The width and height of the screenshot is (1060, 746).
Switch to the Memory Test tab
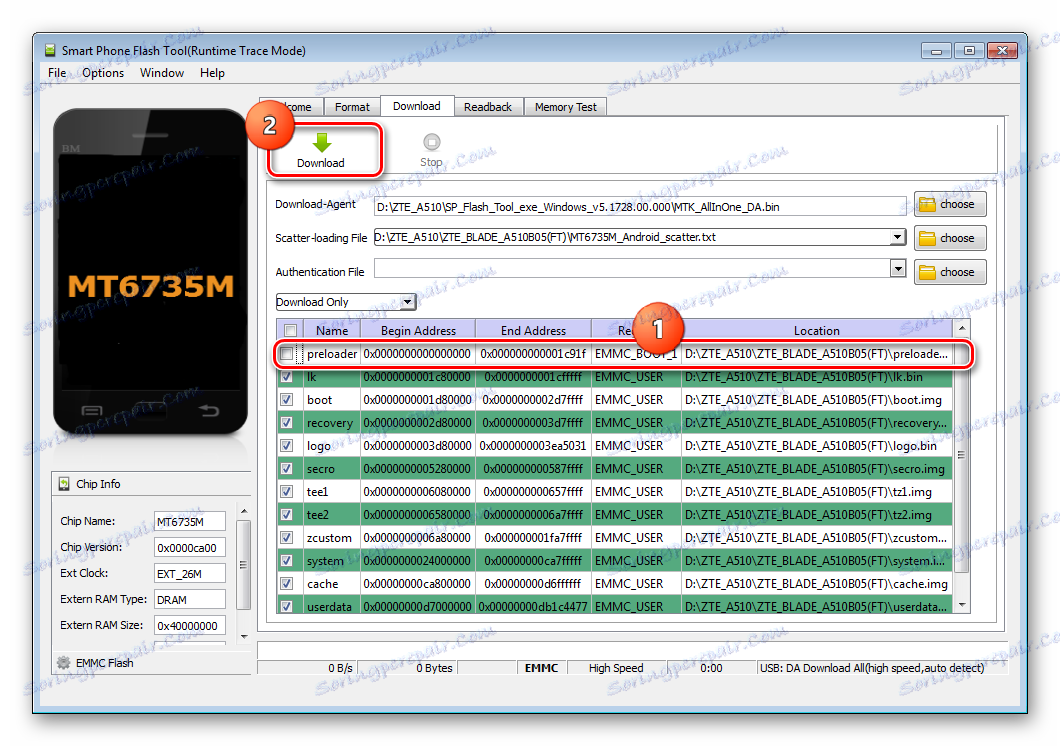pos(565,107)
